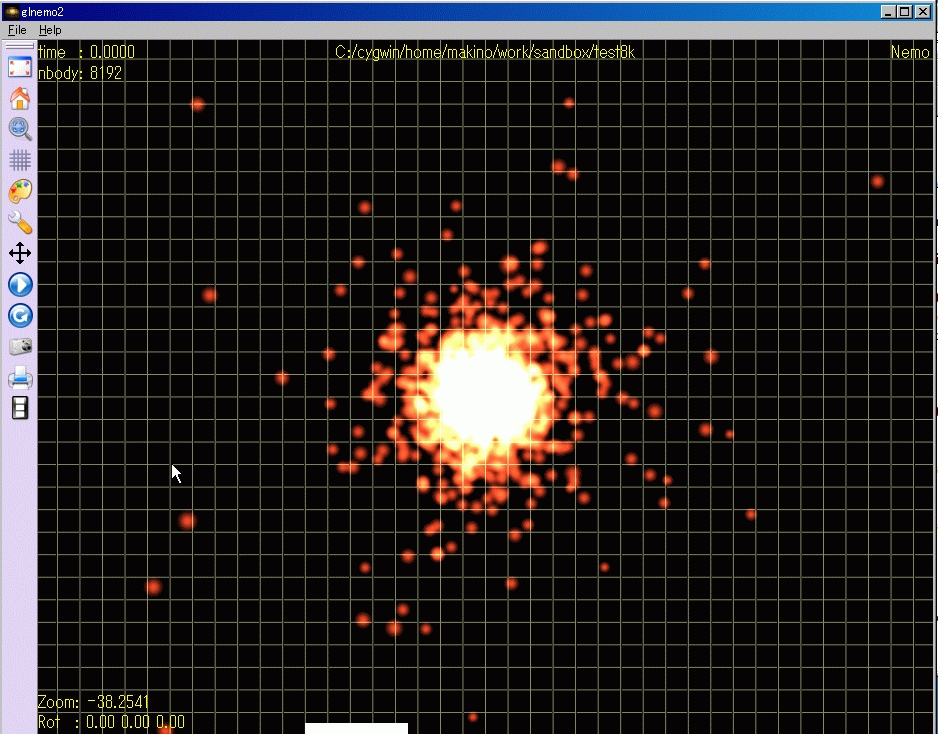Open the color palette options icon
938x734 pixels.
[20, 190]
